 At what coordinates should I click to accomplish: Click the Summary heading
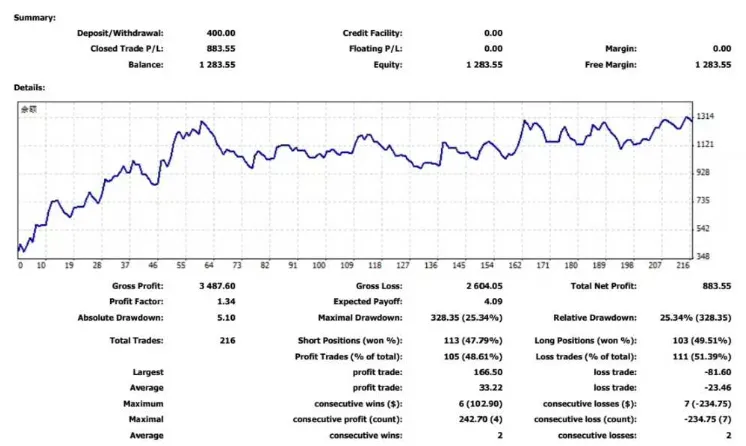tap(35, 17)
